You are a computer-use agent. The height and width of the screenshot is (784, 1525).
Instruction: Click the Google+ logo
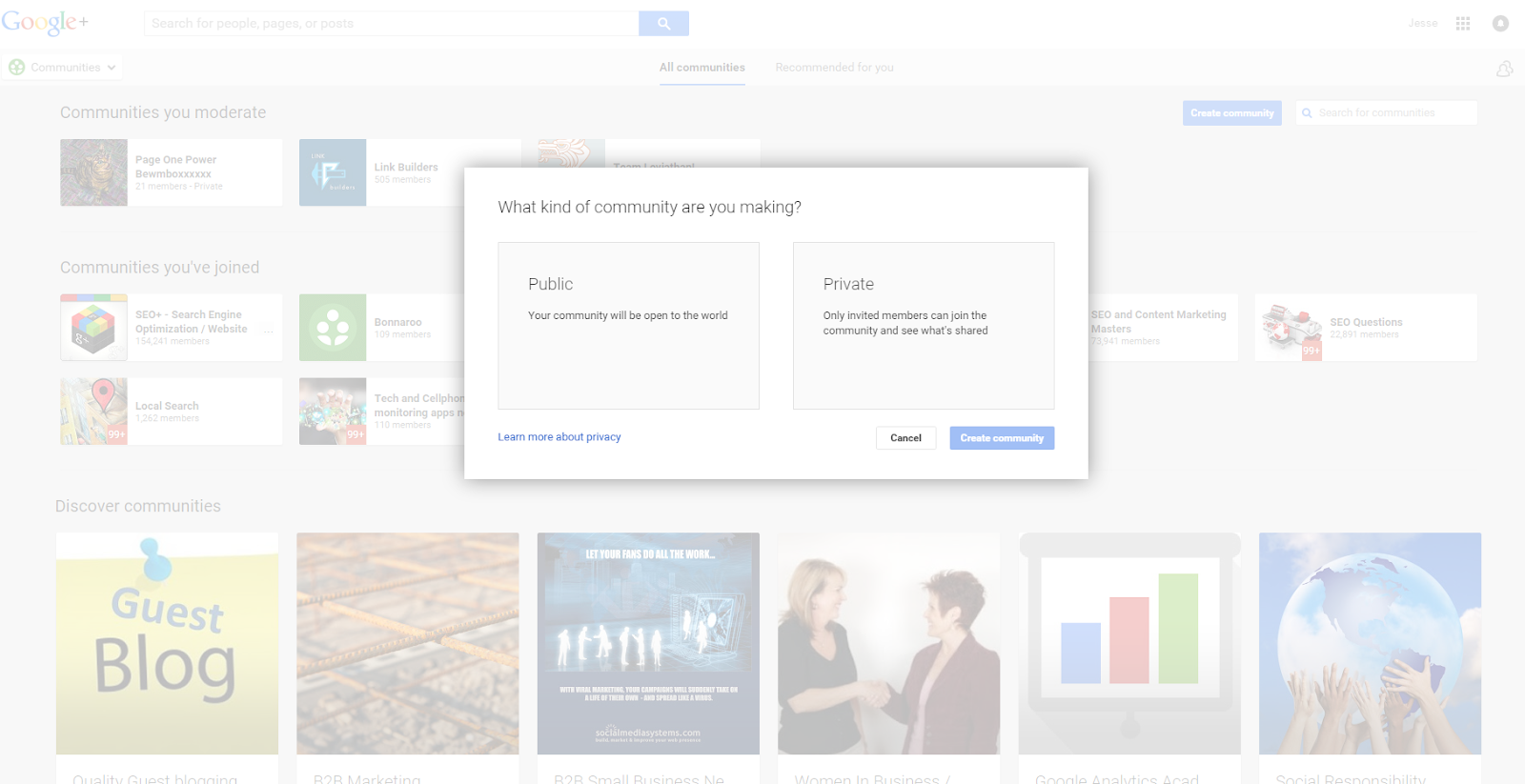pos(45,23)
